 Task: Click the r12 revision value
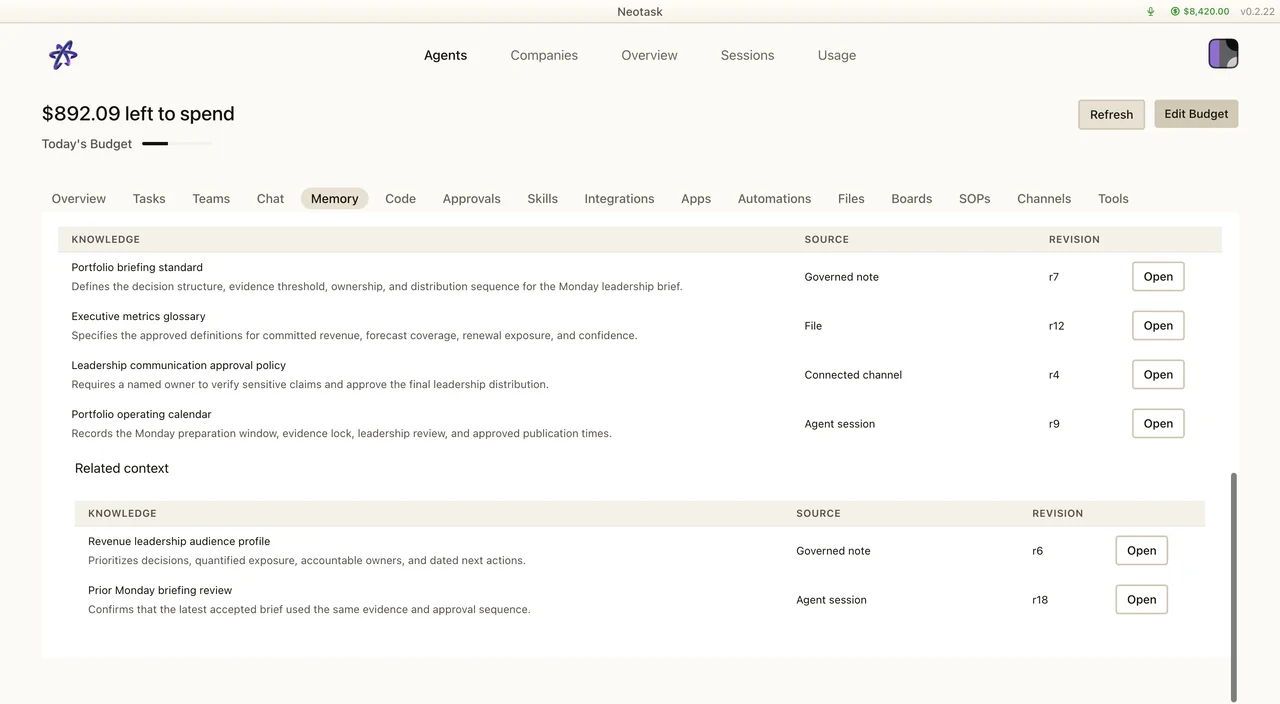[1056, 326]
